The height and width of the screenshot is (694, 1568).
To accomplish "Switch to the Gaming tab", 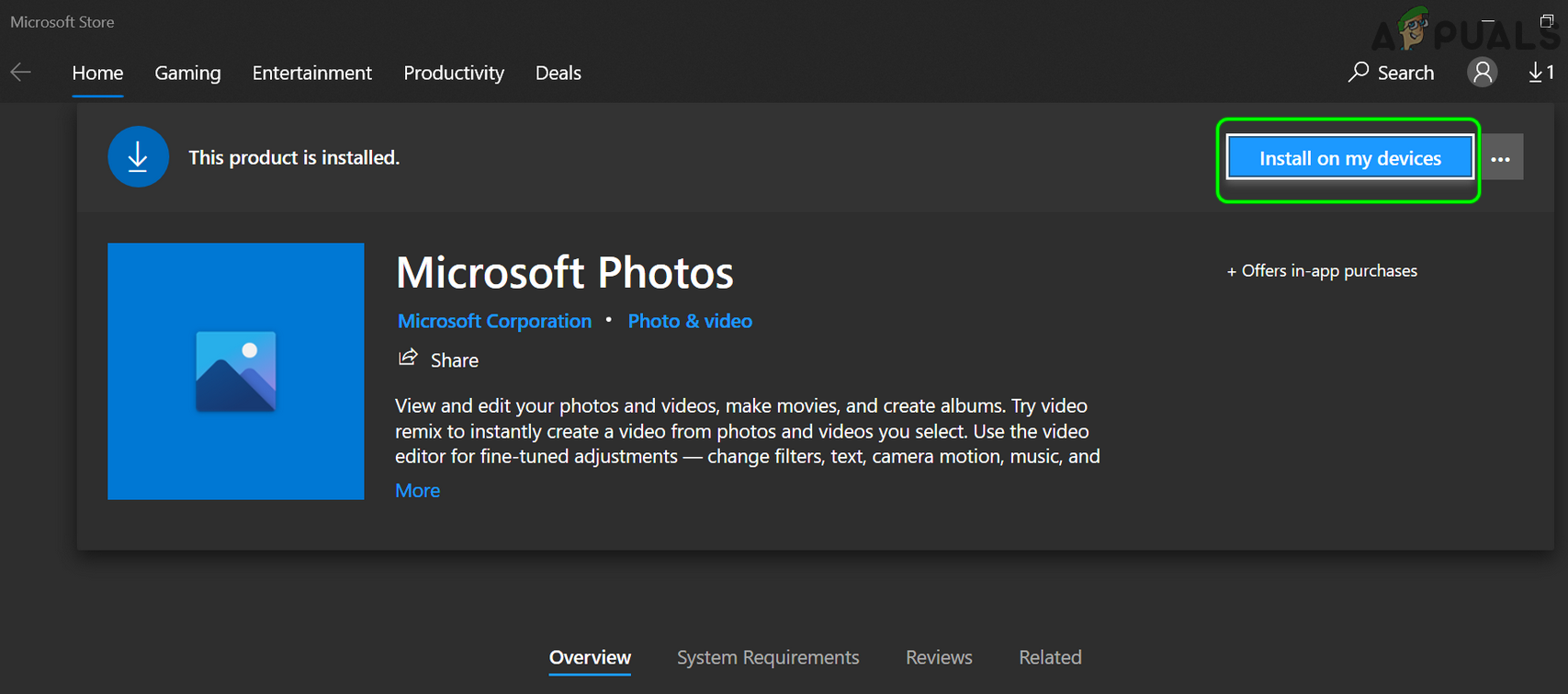I will [187, 73].
